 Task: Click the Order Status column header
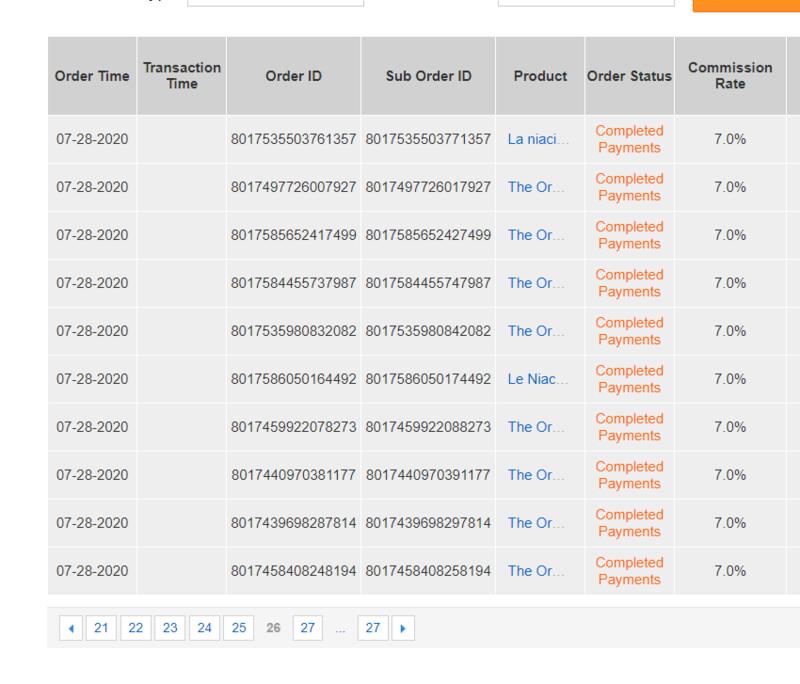[x=629, y=76]
